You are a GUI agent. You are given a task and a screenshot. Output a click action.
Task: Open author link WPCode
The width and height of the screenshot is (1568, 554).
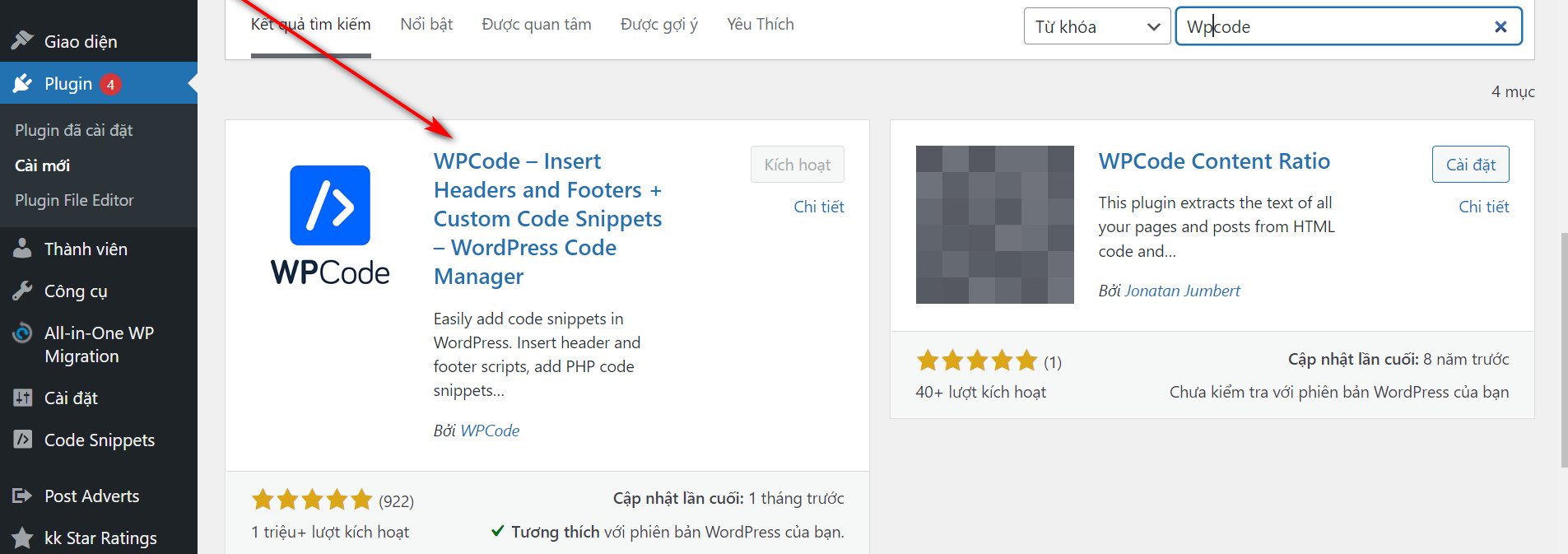[490, 431]
